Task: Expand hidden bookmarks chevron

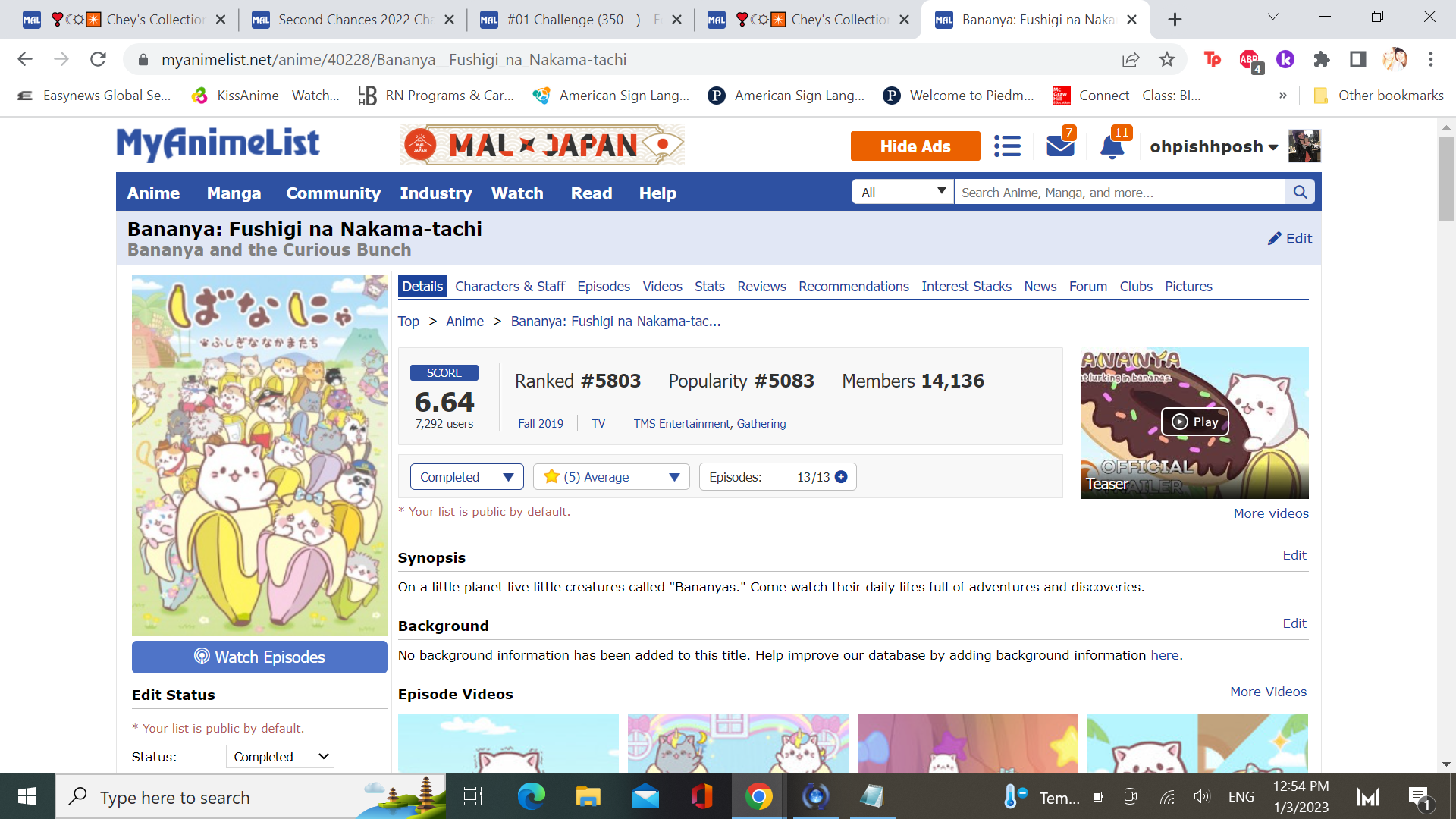Action: click(1283, 96)
